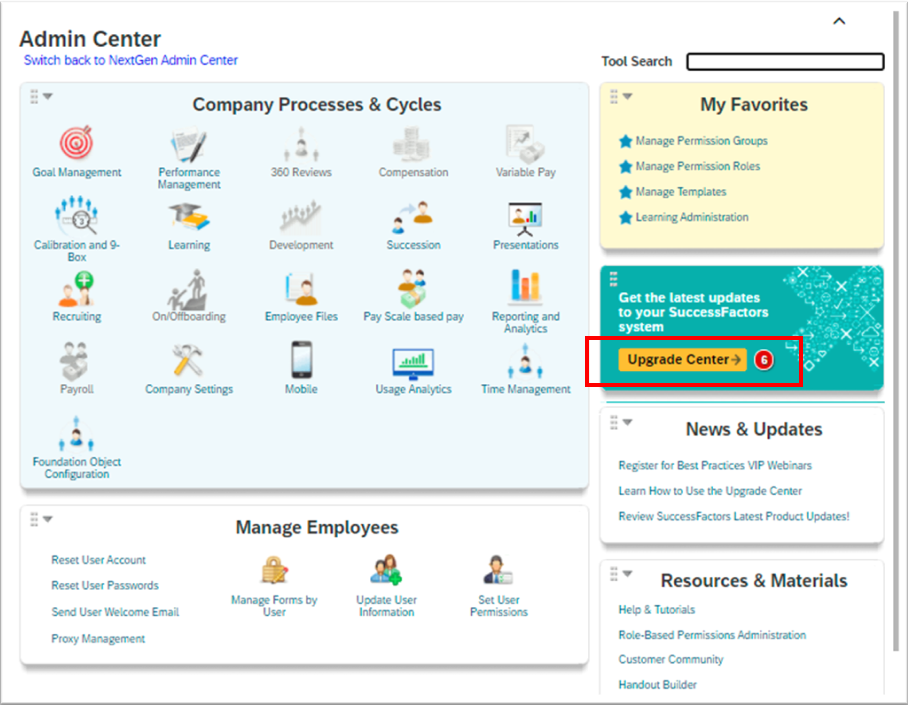Open Performance Management icon
Screen dimensions: 908x705
(189, 144)
